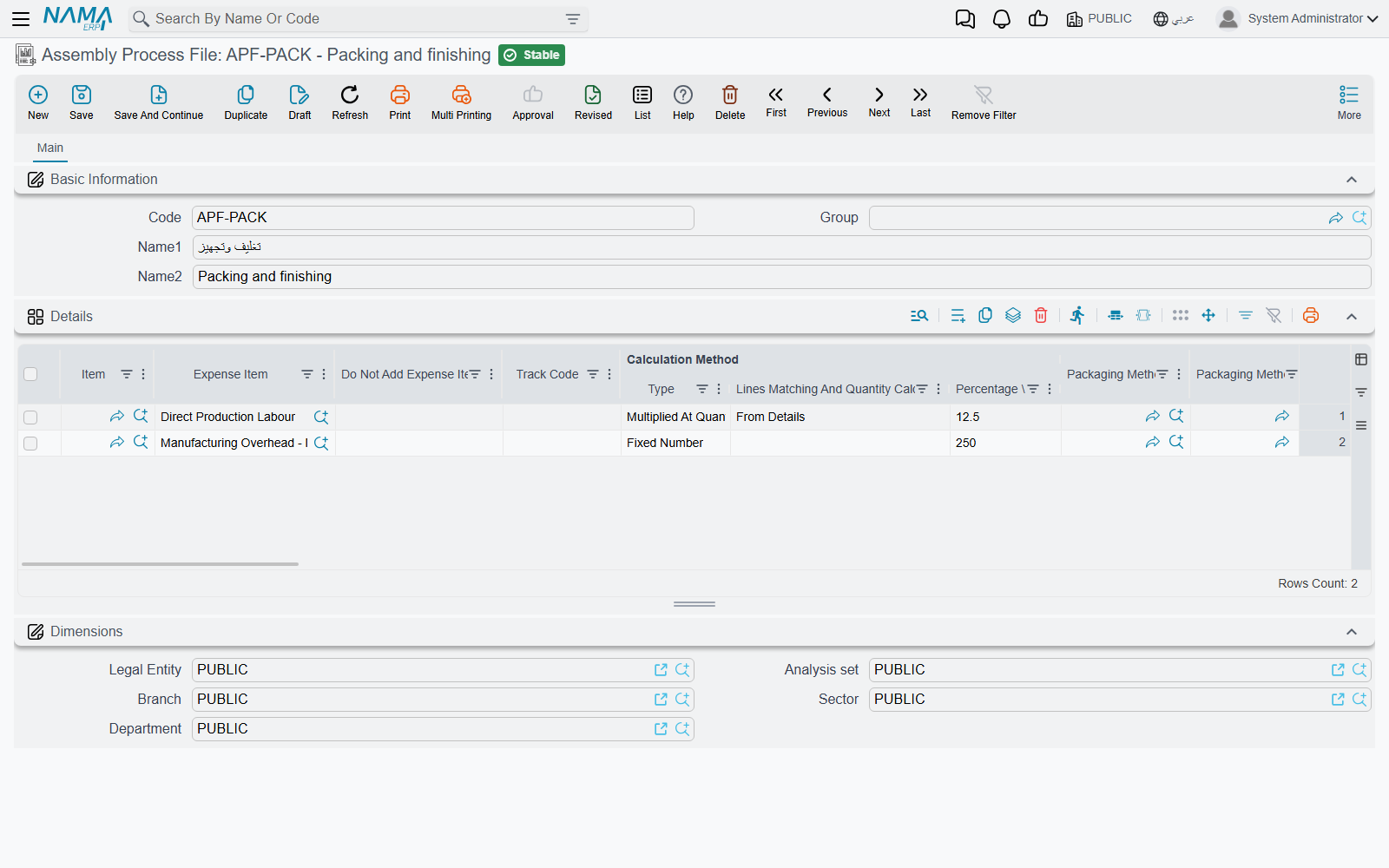Screen dimensions: 1389x868
Task: Click the Save And Continue button
Action: [x=159, y=102]
